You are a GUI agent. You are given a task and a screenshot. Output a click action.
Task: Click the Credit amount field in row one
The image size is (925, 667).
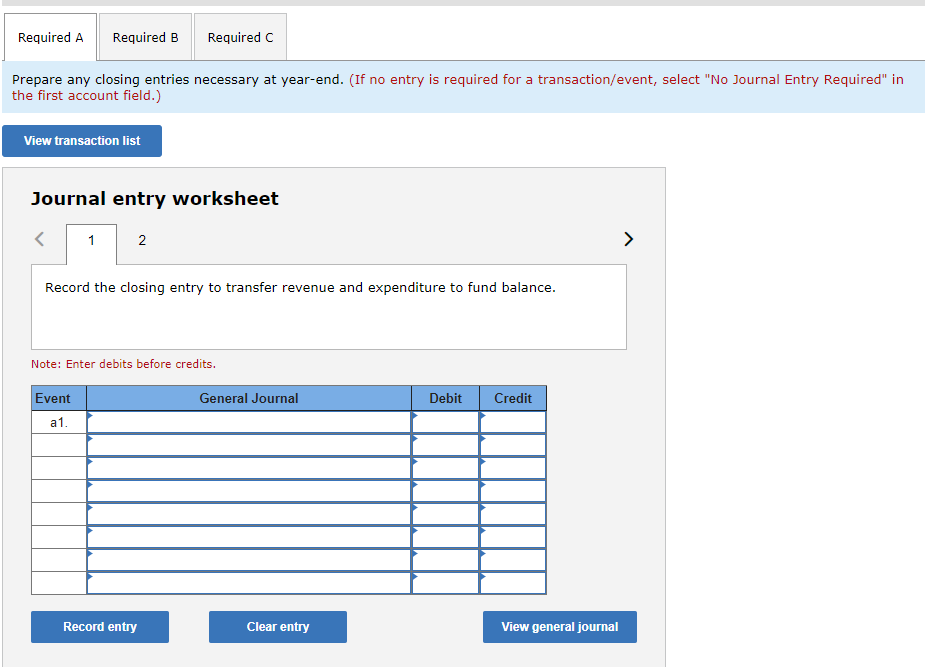point(512,421)
